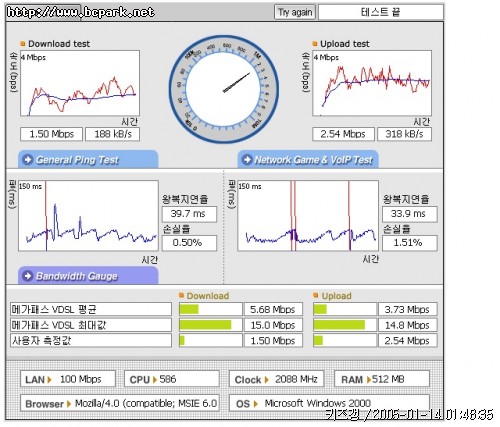Screen dimensions: 500x427
Task: Click the circular speedometer gauge
Action: (x=224, y=89)
